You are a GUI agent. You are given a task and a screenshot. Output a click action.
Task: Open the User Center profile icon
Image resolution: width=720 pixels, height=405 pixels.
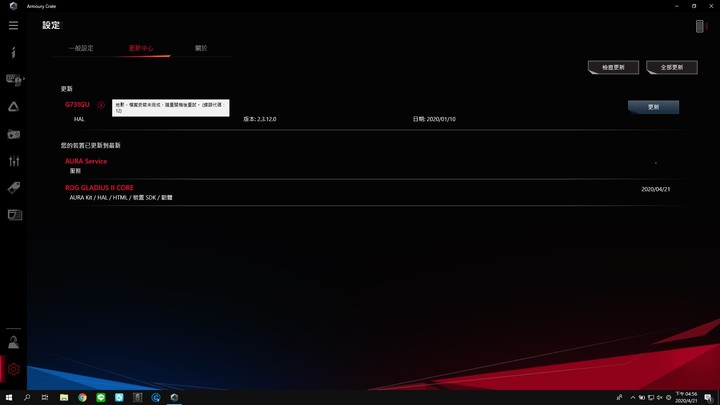coord(13,342)
